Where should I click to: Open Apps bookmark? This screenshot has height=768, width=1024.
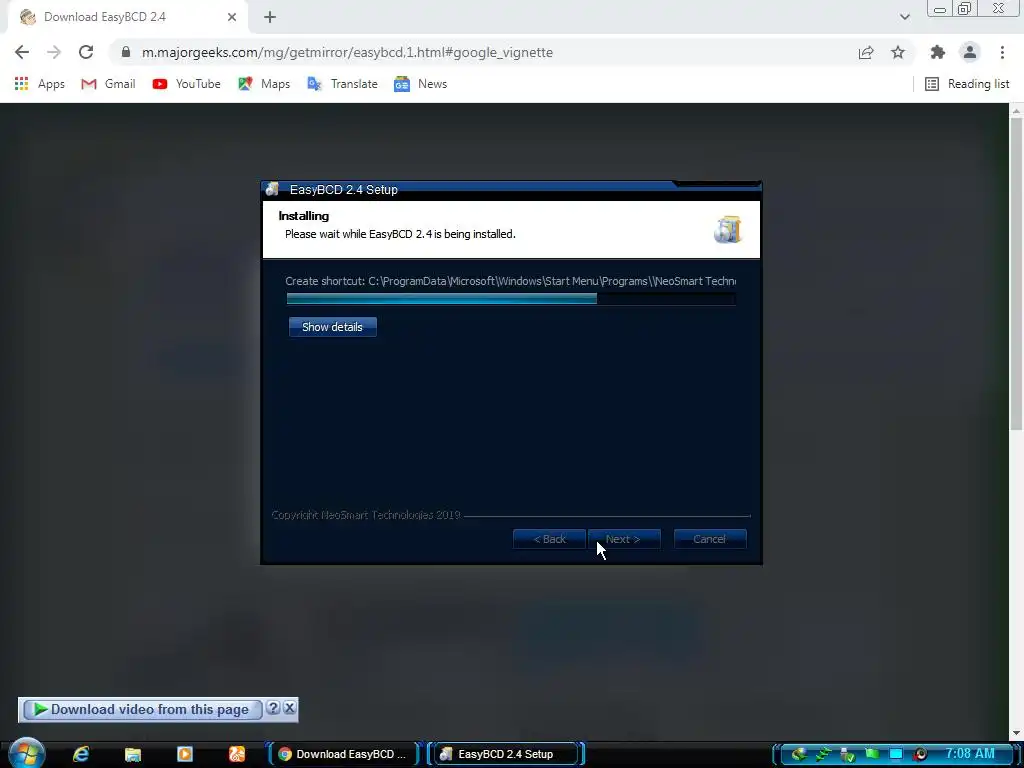pyautogui.click(x=39, y=84)
